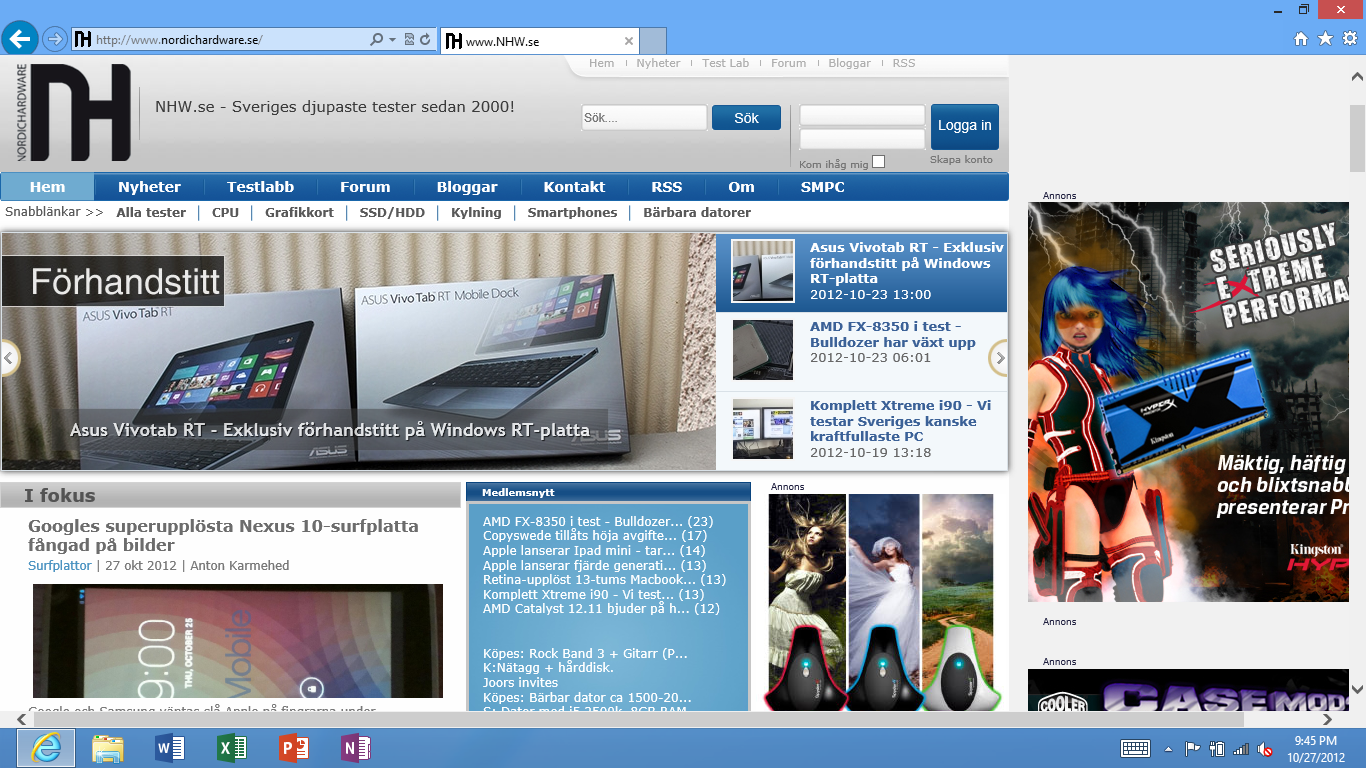Image resolution: width=1366 pixels, height=768 pixels.
Task: Click the Asus Vivotab RT article thumbnail
Action: 763,270
